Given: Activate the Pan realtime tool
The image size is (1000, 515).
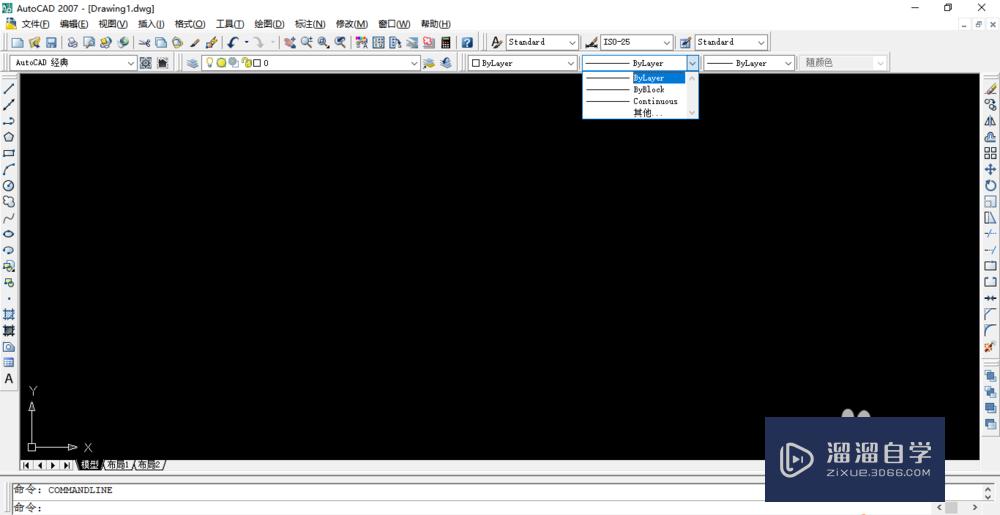Looking at the screenshot, I should coord(290,42).
